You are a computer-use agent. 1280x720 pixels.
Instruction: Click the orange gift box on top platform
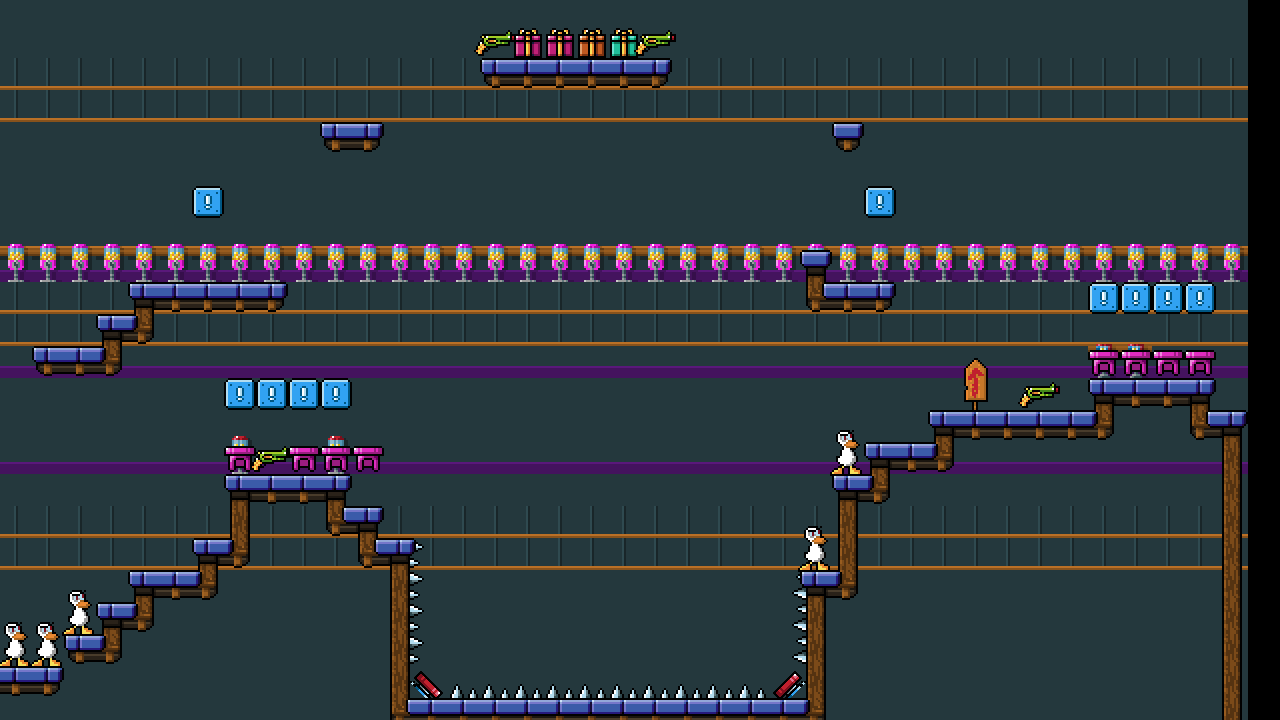[x=591, y=44]
